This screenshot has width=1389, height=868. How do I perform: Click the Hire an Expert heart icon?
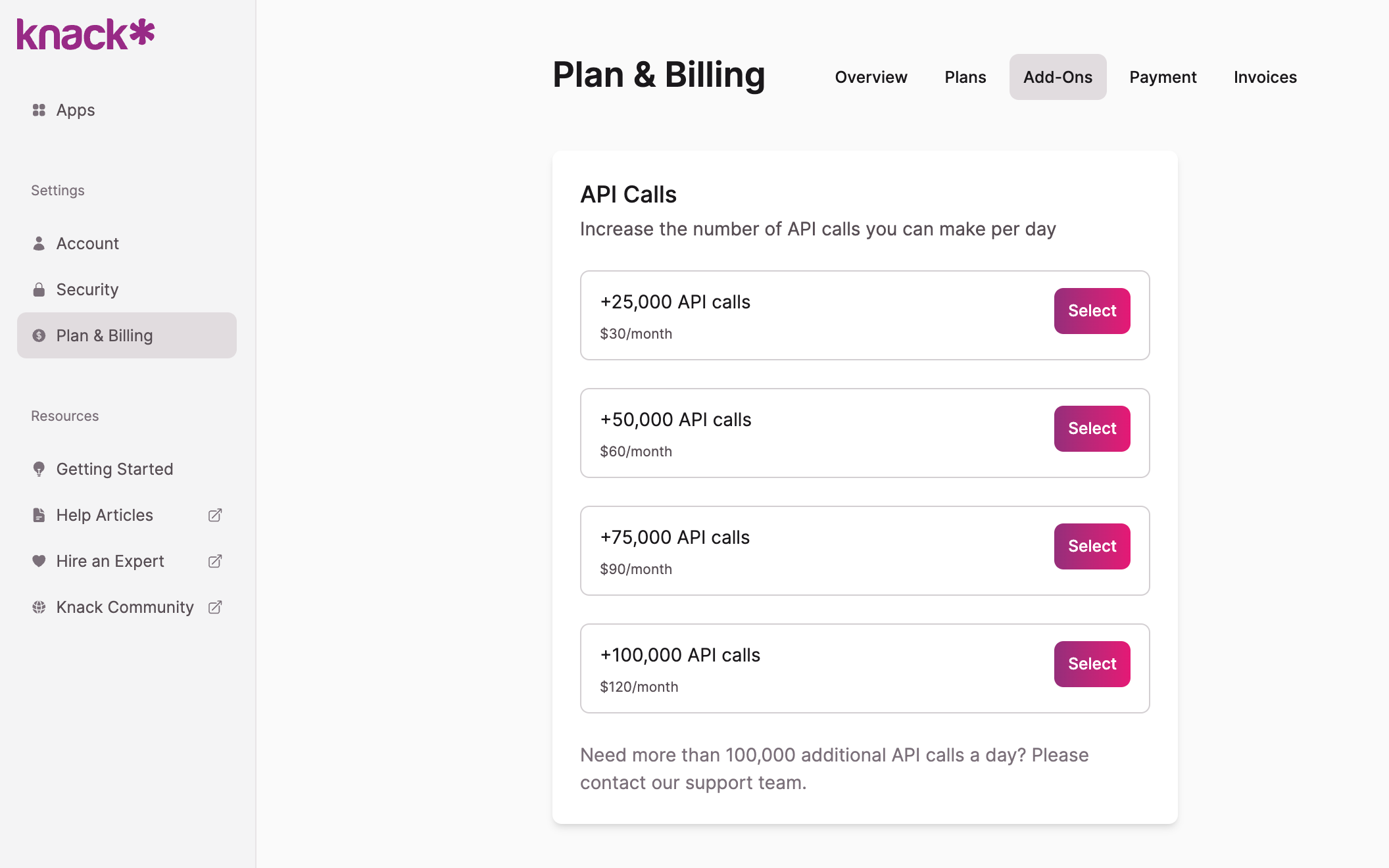[39, 561]
